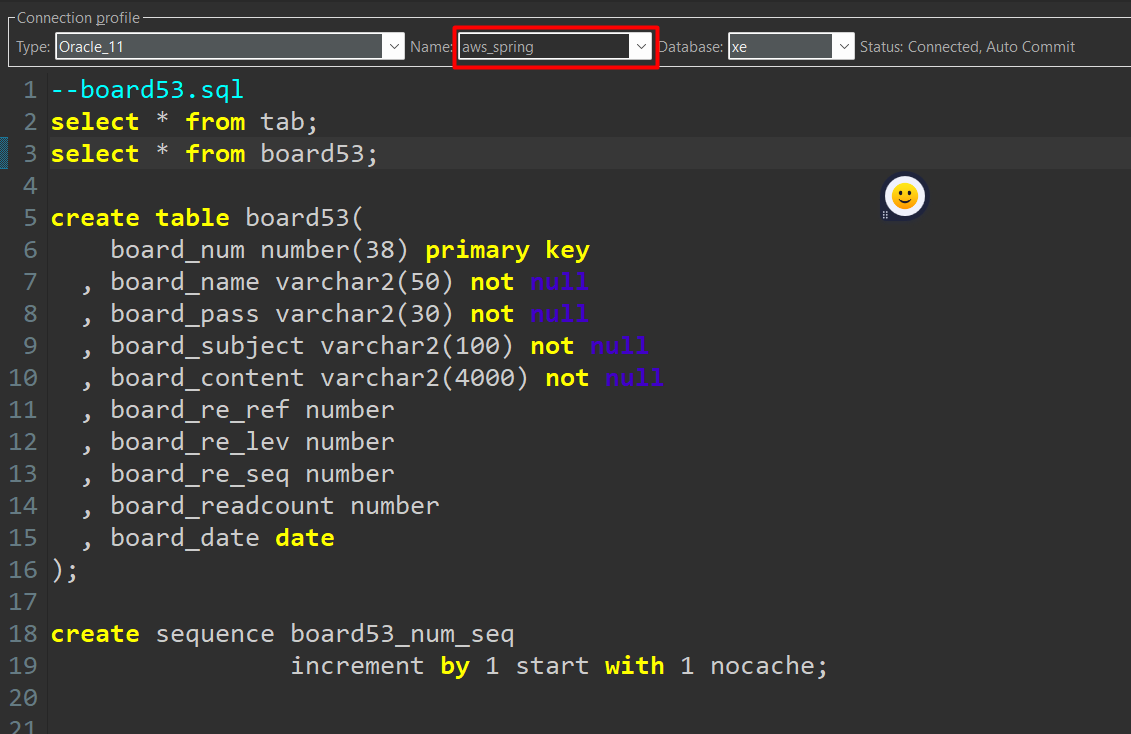Click the 'select * from board53;' line

(214, 154)
